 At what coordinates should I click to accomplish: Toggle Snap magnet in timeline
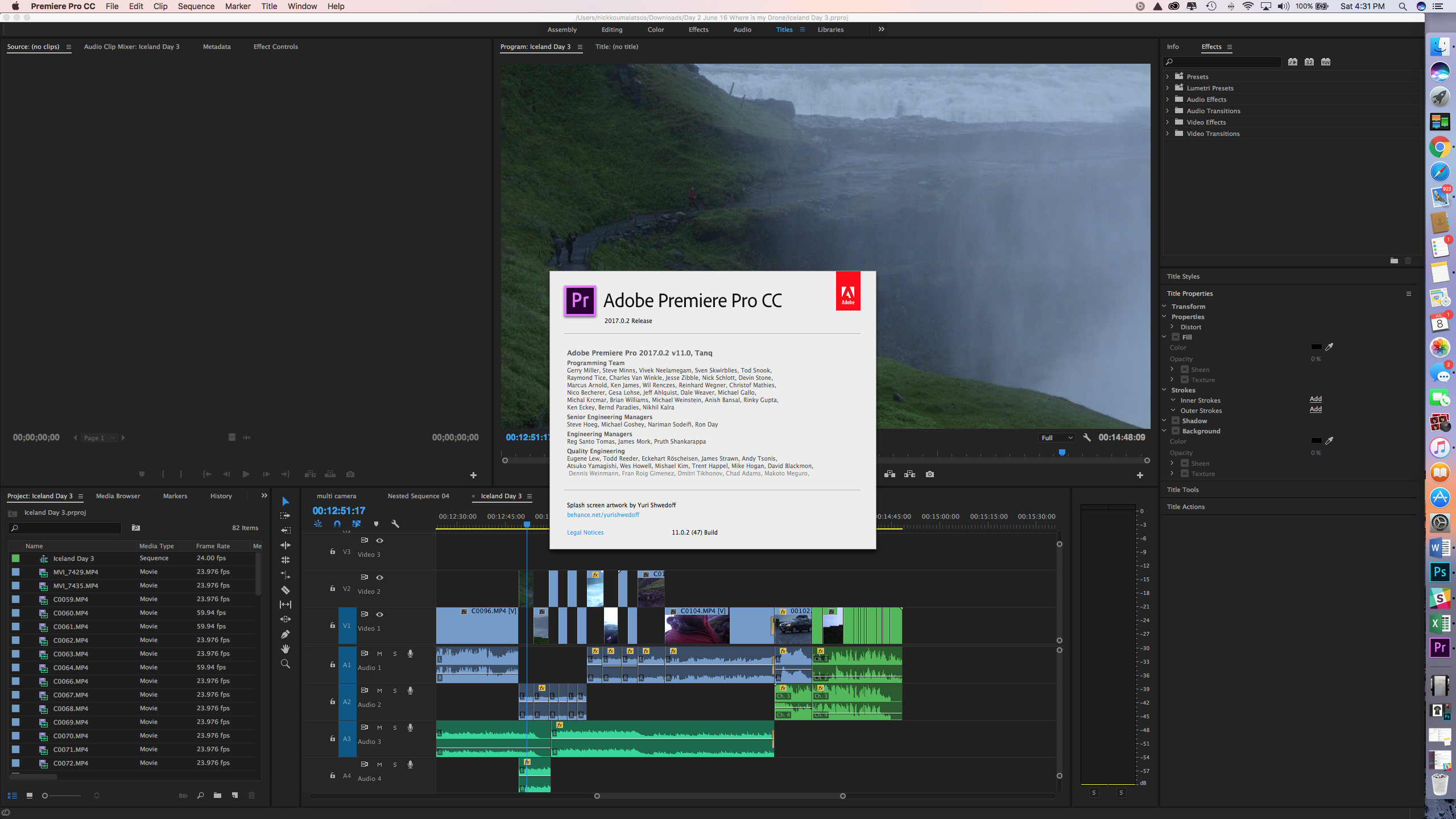[337, 524]
